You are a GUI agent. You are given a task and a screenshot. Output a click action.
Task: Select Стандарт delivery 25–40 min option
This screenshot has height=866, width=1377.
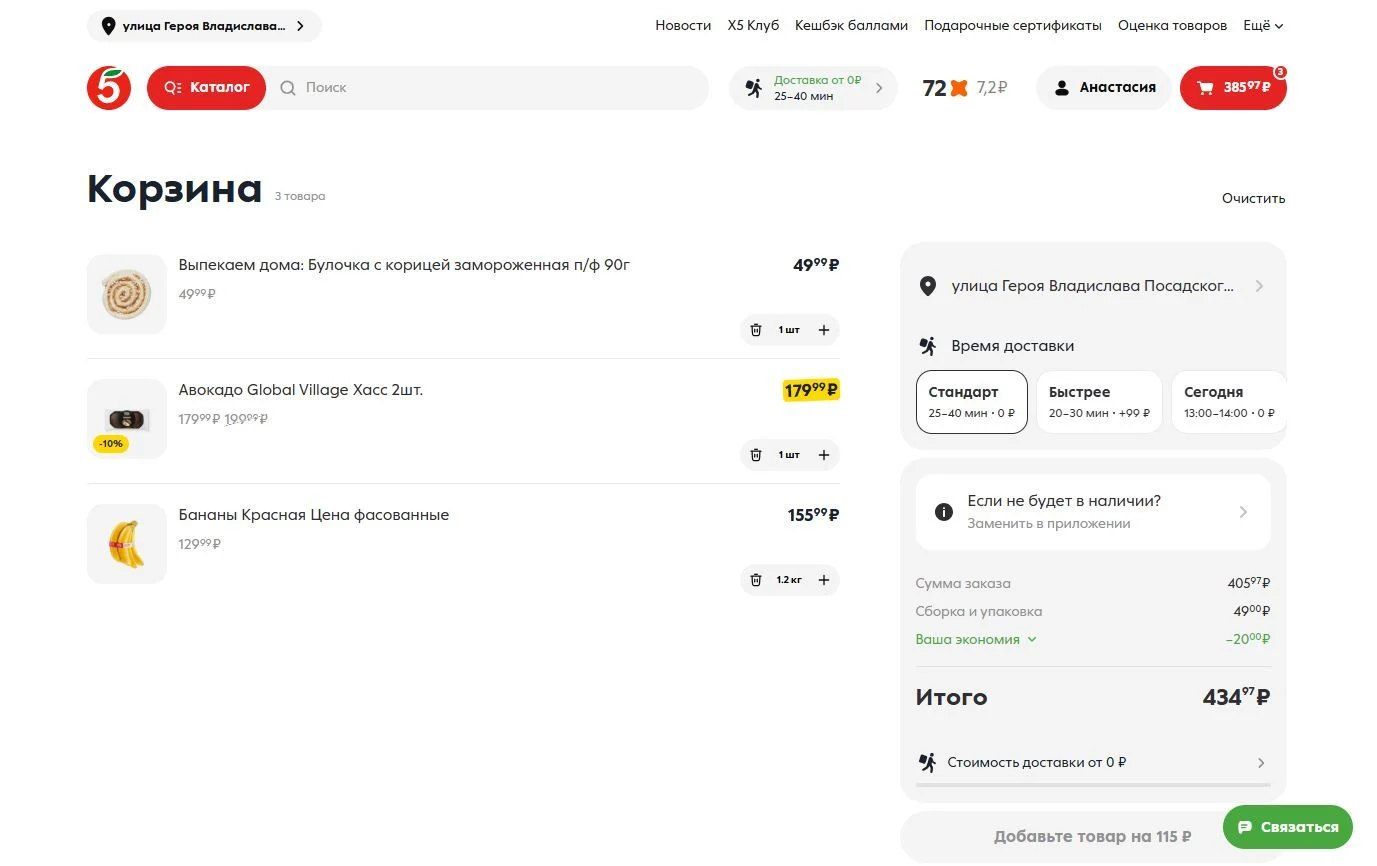click(x=972, y=402)
